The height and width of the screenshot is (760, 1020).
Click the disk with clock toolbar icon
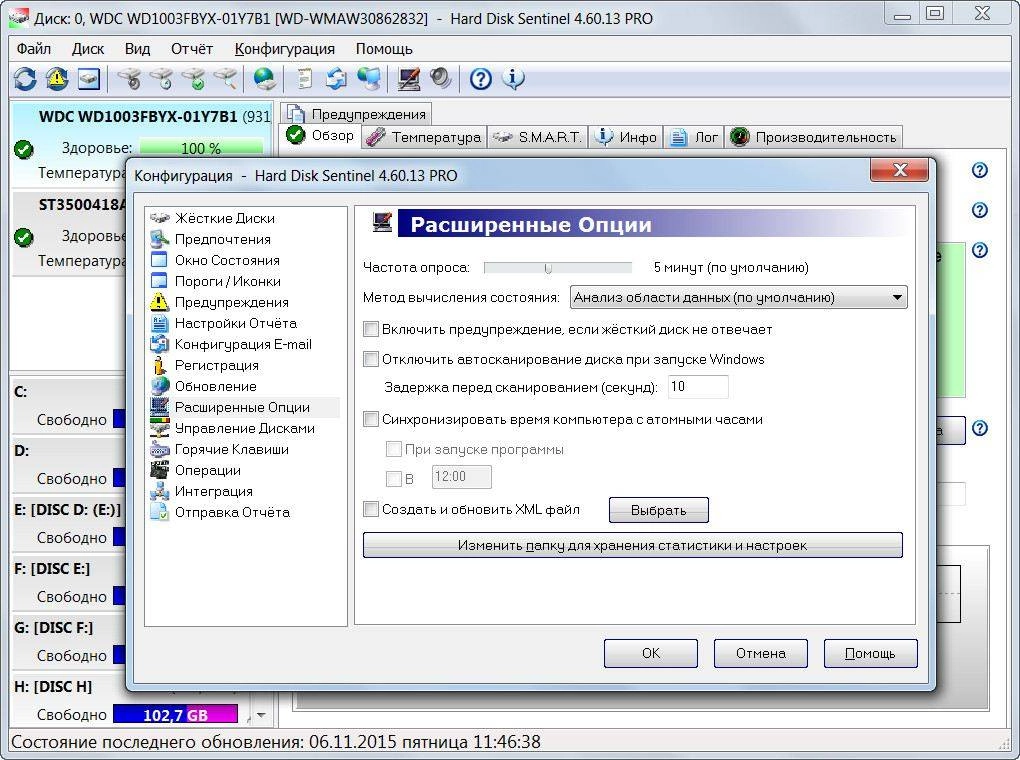(x=161, y=79)
